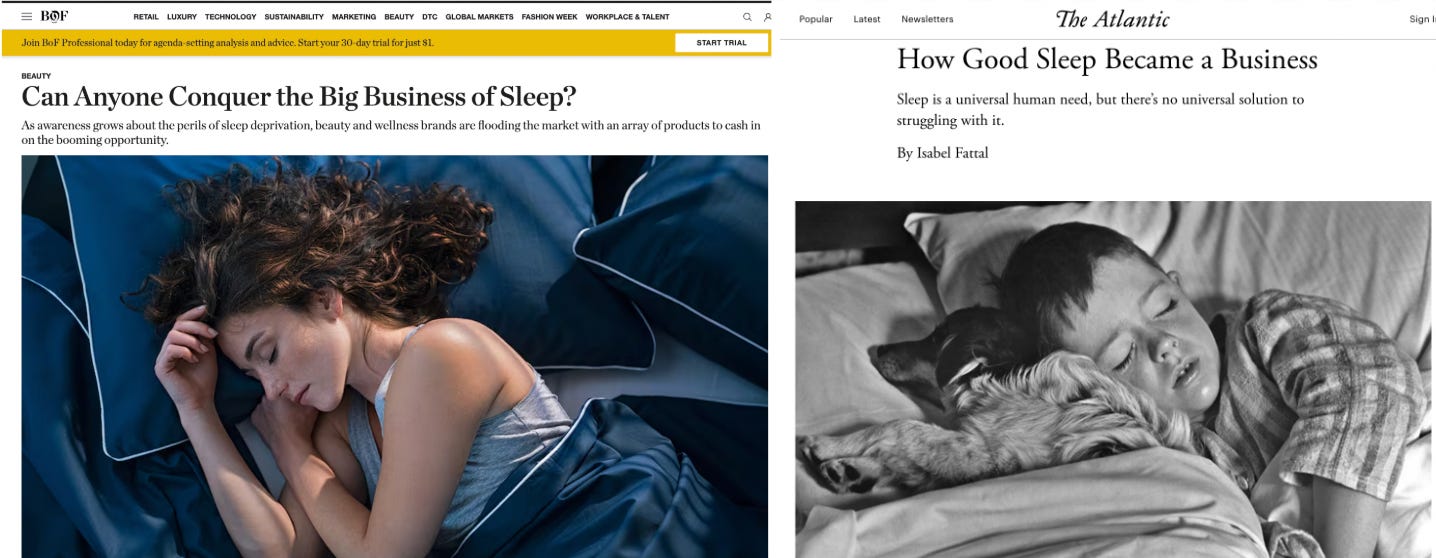Screen dimensions: 1436x558
Task: Open the BoF hamburger menu icon
Action: (27, 17)
